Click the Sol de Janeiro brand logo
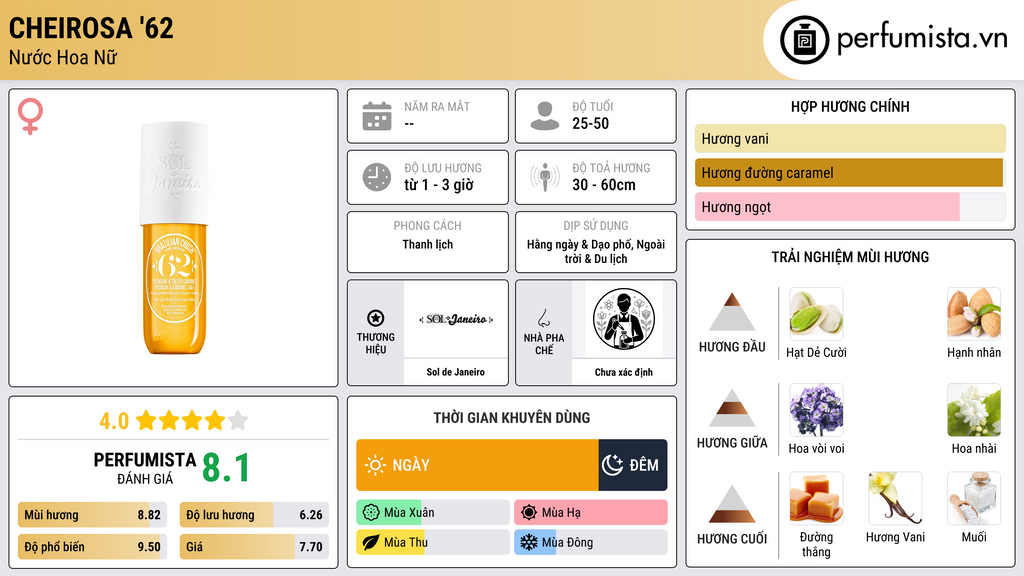 pyautogui.click(x=456, y=319)
